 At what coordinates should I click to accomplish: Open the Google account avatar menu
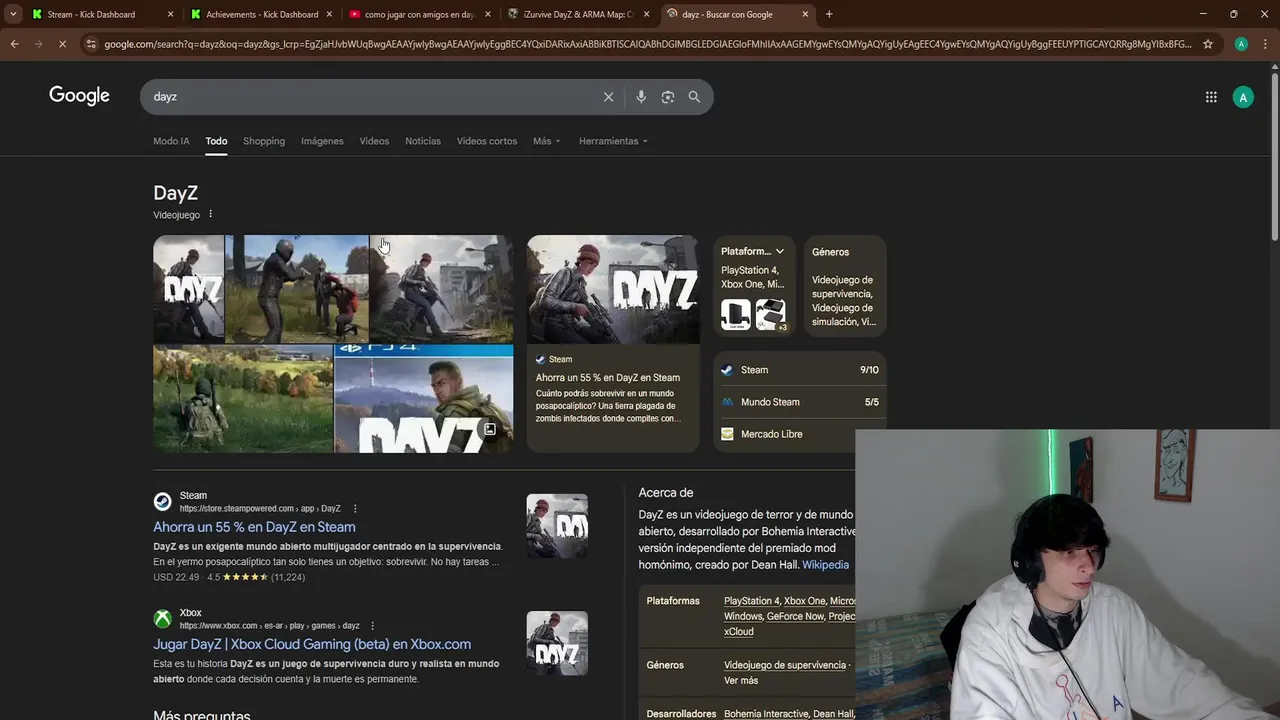click(1243, 97)
